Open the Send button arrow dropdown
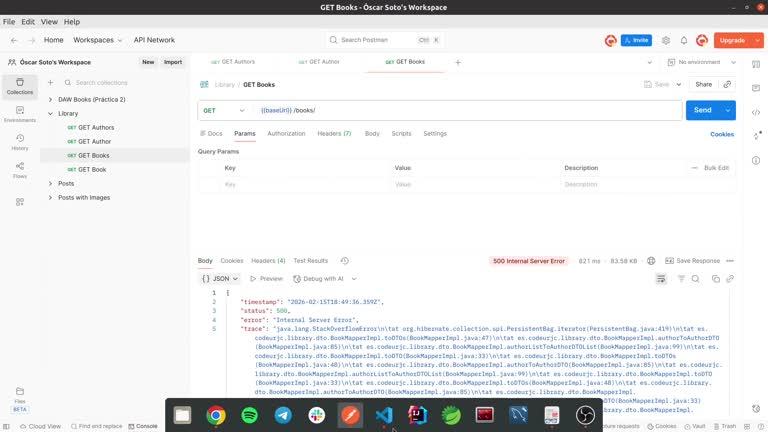Screen dimensions: 768x432 (728, 110)
